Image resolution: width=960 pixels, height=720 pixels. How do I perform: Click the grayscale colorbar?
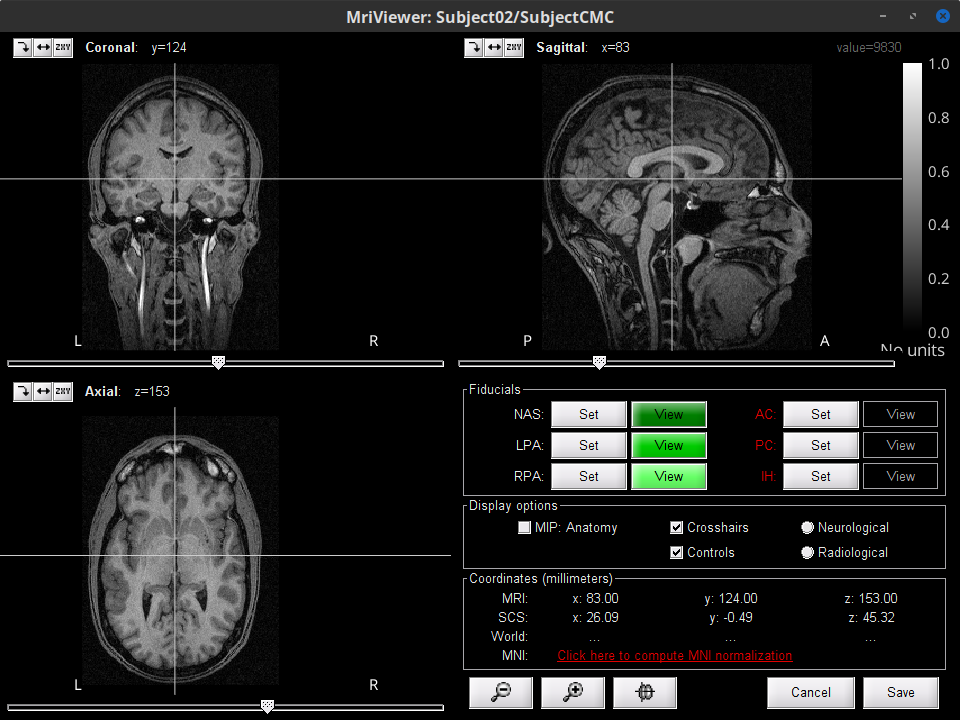coord(912,199)
